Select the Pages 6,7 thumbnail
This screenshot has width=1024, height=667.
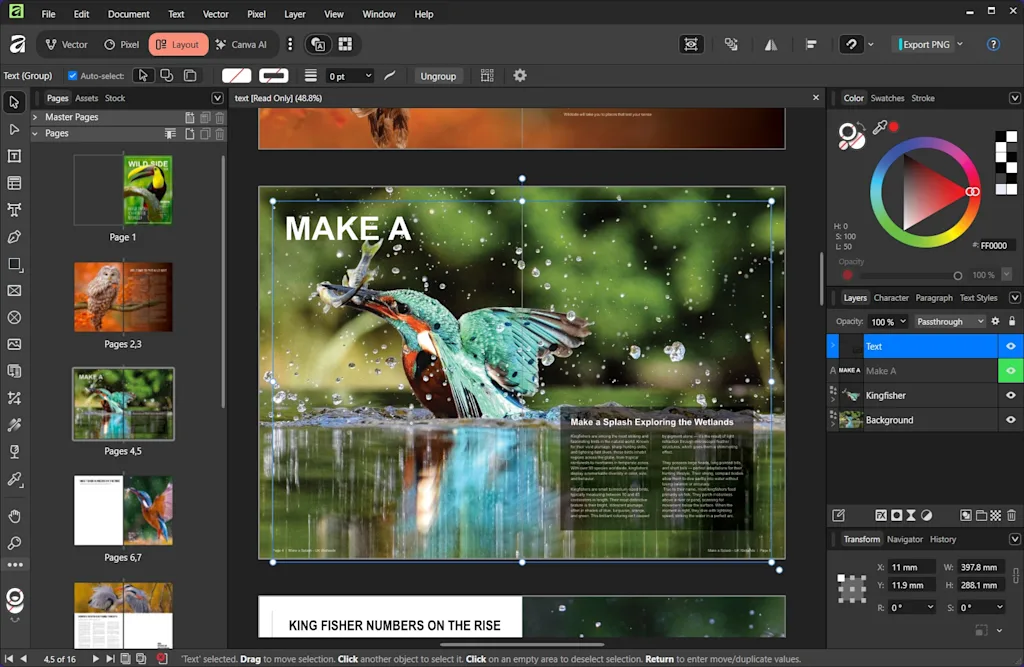(x=123, y=511)
